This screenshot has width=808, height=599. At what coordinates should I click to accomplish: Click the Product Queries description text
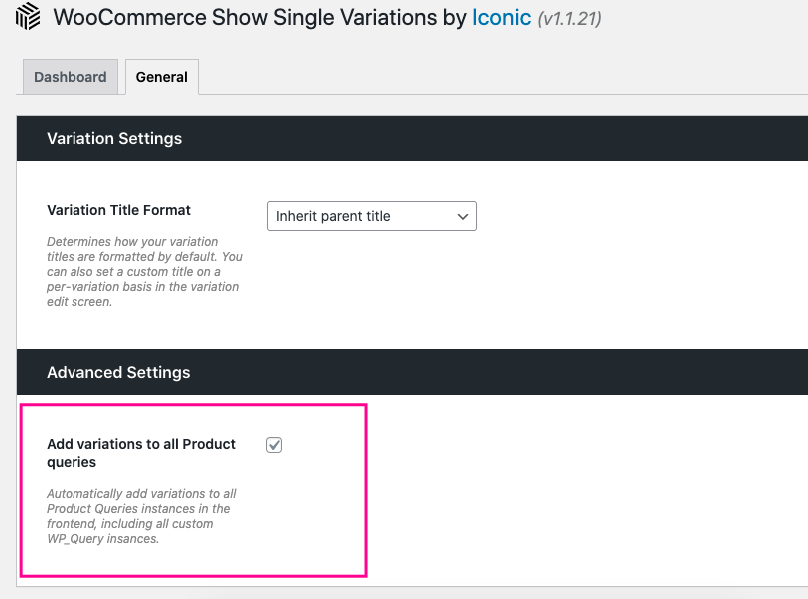pos(141,509)
